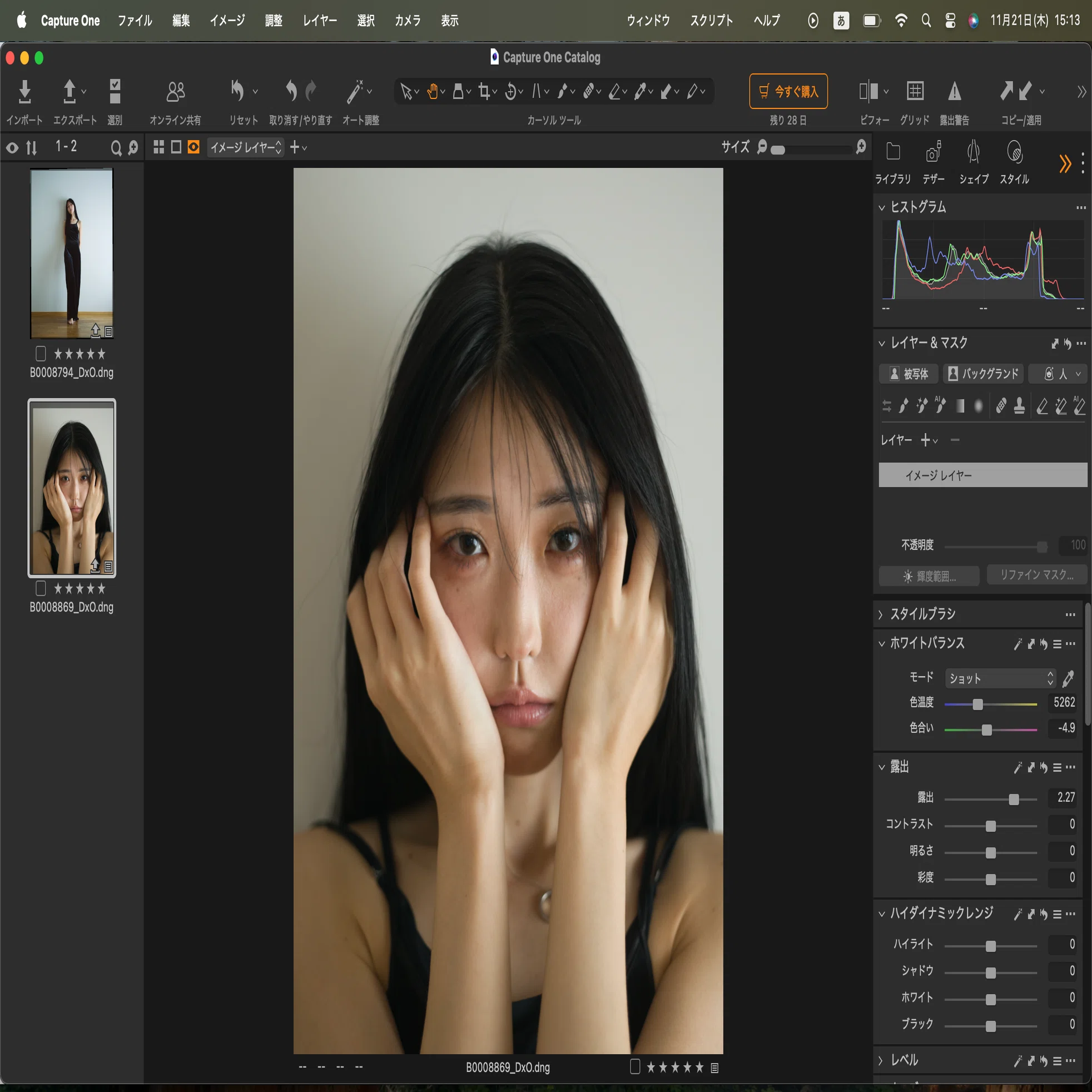1092x1092 pixels.
Task: Click the 今すぐ購入 buy now button
Action: pos(788,91)
